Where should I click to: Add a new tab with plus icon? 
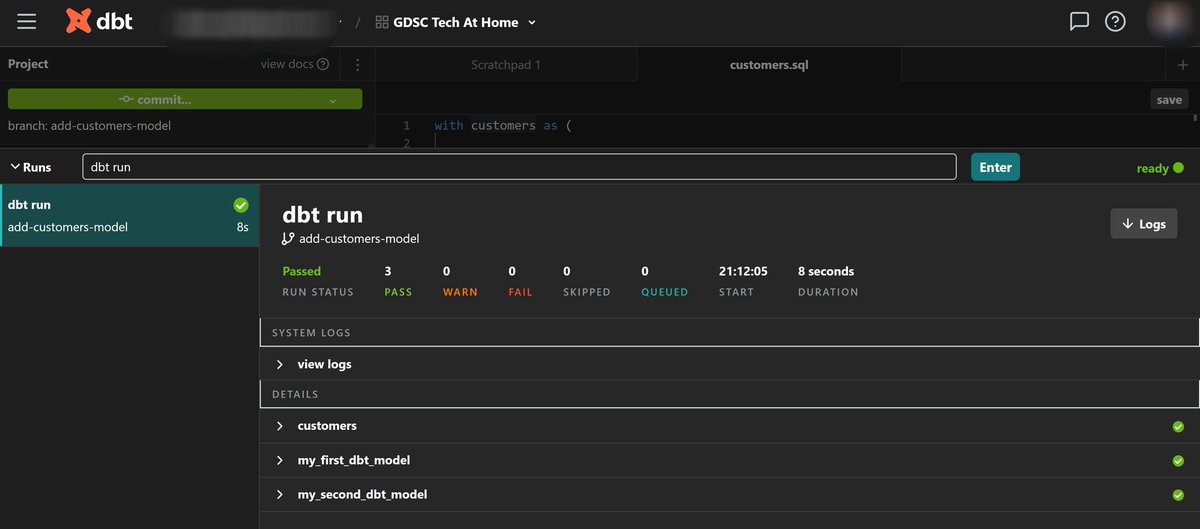(x=1183, y=65)
